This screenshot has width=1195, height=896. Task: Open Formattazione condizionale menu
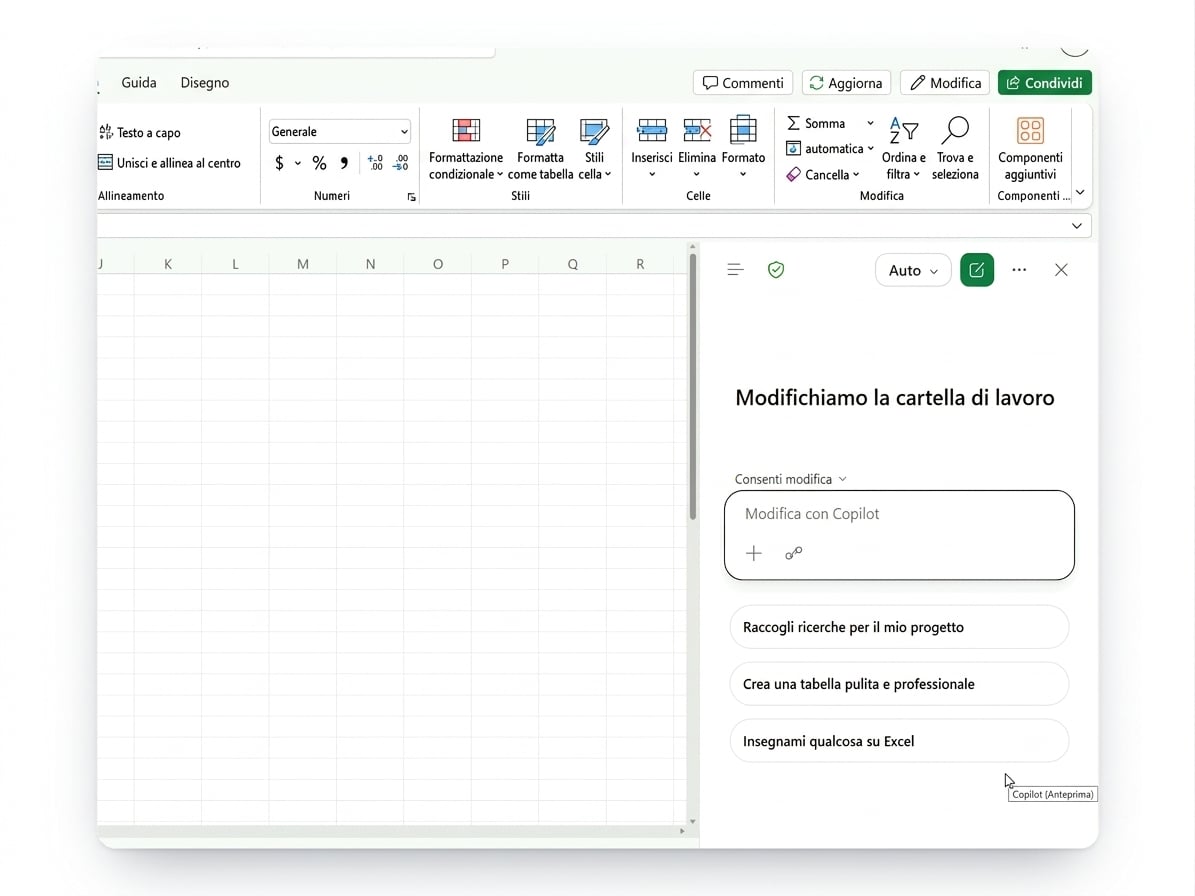(466, 149)
